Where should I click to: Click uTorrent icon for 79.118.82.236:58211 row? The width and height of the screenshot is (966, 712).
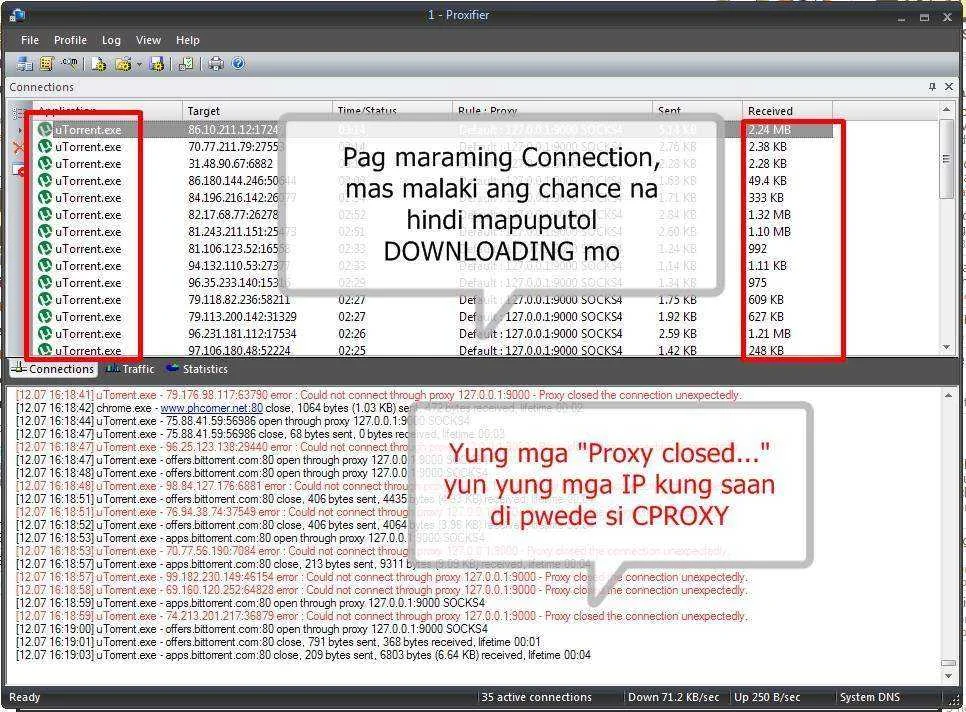click(44, 299)
